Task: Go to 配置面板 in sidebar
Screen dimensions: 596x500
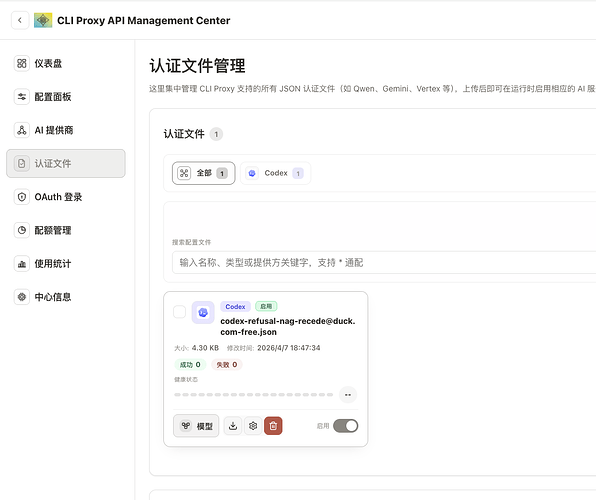Action: [x=66, y=97]
